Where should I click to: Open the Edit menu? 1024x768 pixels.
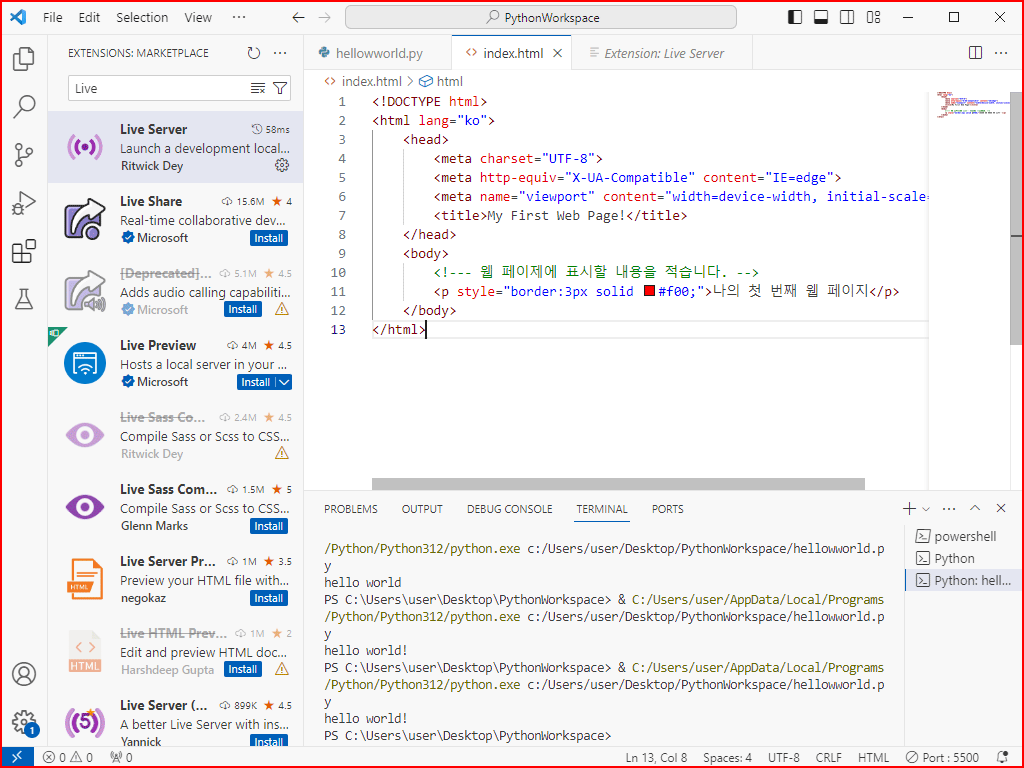(89, 18)
